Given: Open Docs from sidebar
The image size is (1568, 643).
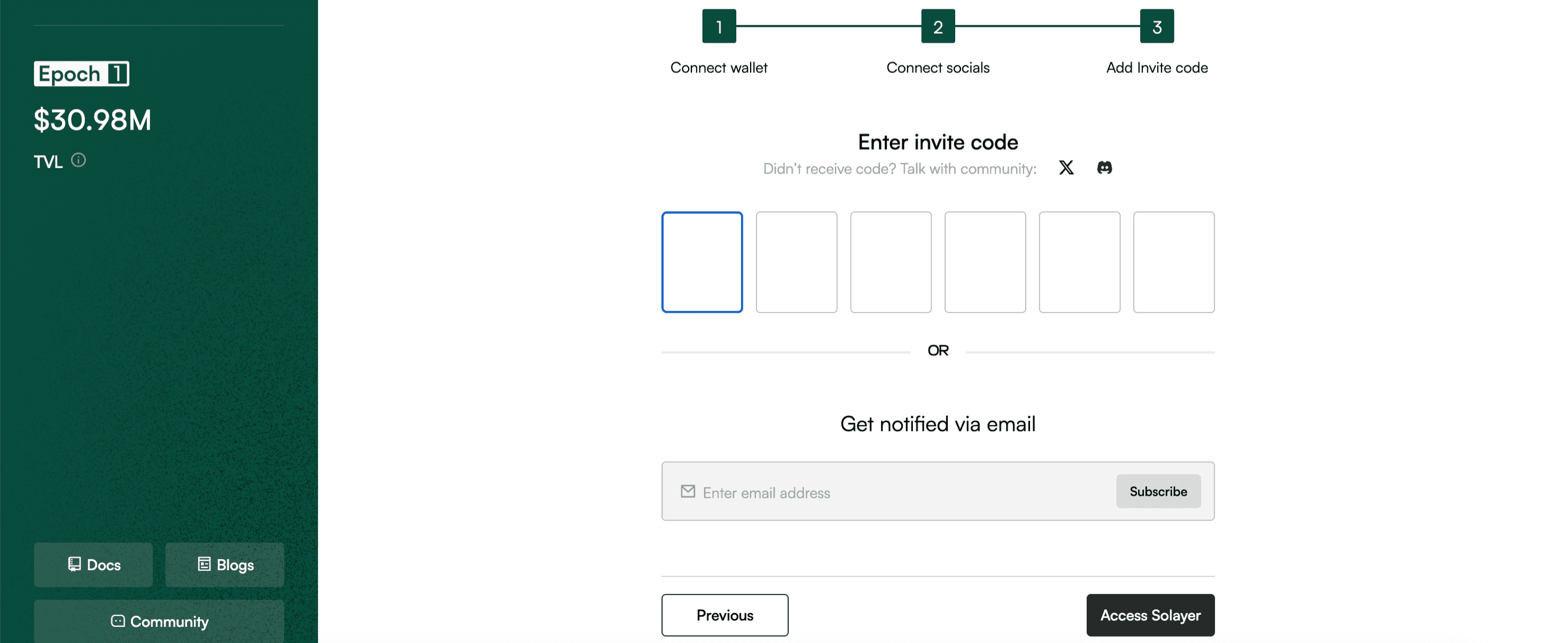Looking at the screenshot, I should pos(93,564).
